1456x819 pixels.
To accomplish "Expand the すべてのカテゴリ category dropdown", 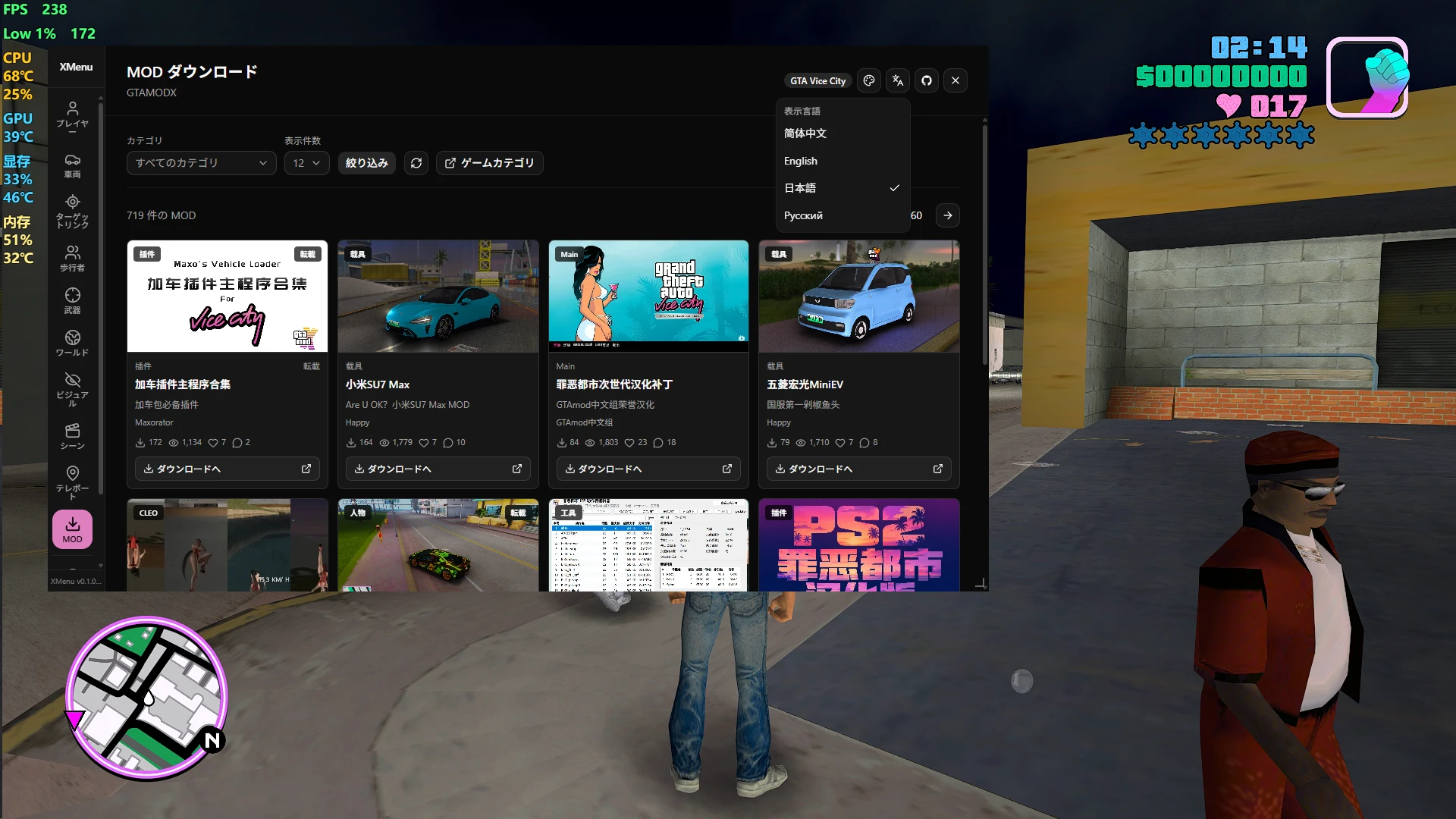I will click(202, 163).
